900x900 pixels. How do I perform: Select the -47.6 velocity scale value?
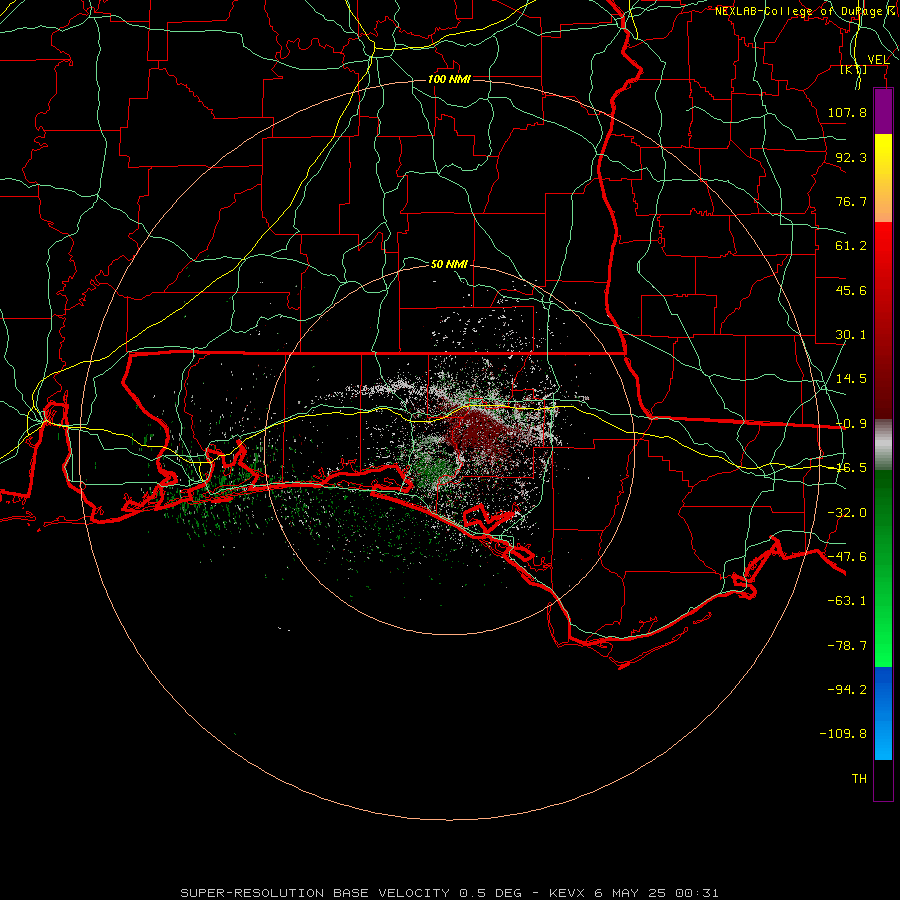point(847,557)
